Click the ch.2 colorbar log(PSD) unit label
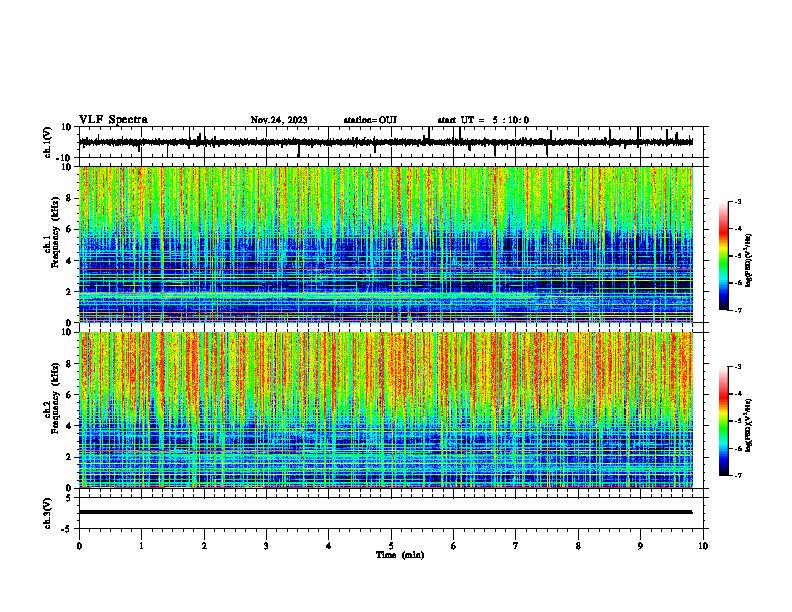 click(x=749, y=425)
